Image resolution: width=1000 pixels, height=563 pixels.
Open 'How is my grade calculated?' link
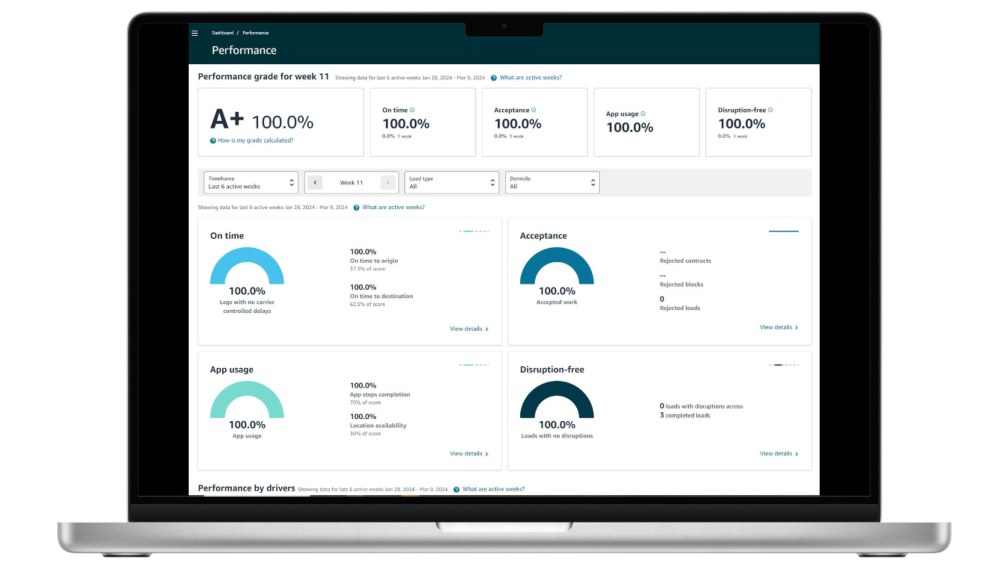coord(256,141)
